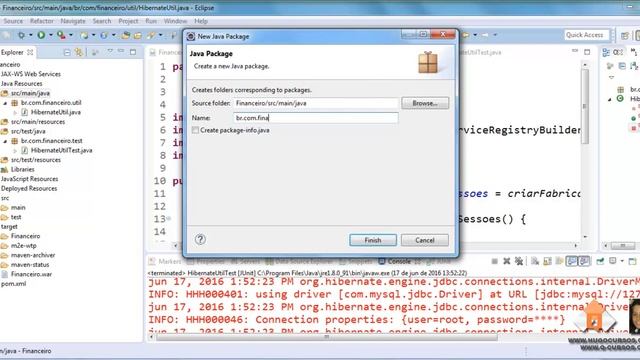Viewport: 640px width, 360px height.
Task: Click the New Java Package toolbar icon
Action: coord(84,36)
